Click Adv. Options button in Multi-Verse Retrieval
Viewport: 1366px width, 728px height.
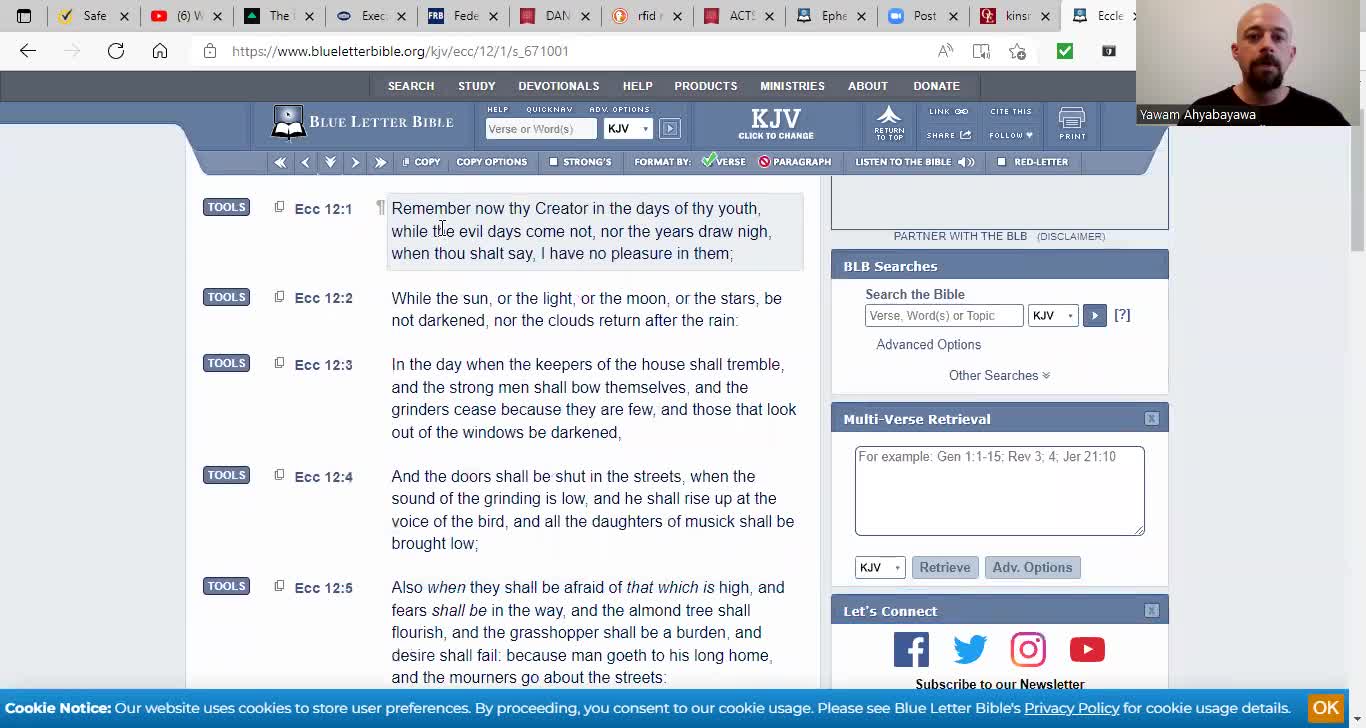point(1032,568)
